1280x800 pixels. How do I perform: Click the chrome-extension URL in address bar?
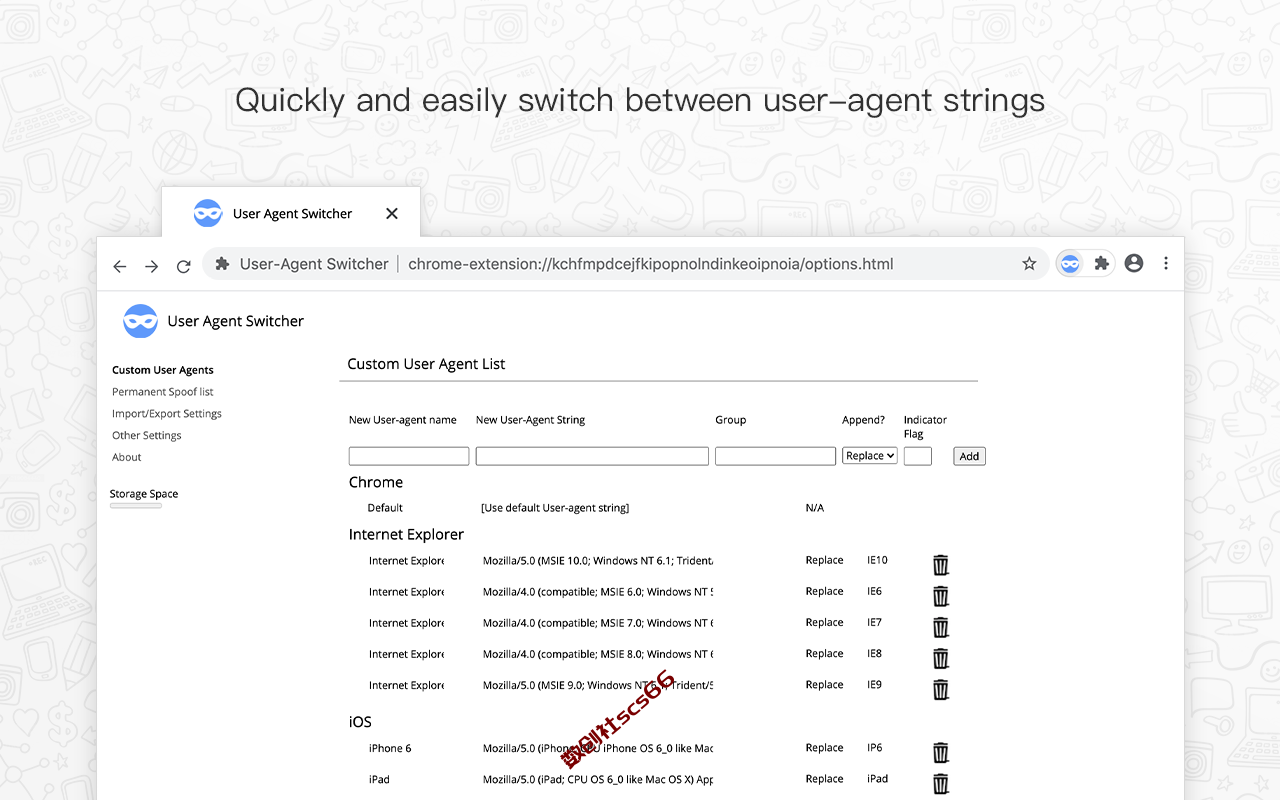651,264
